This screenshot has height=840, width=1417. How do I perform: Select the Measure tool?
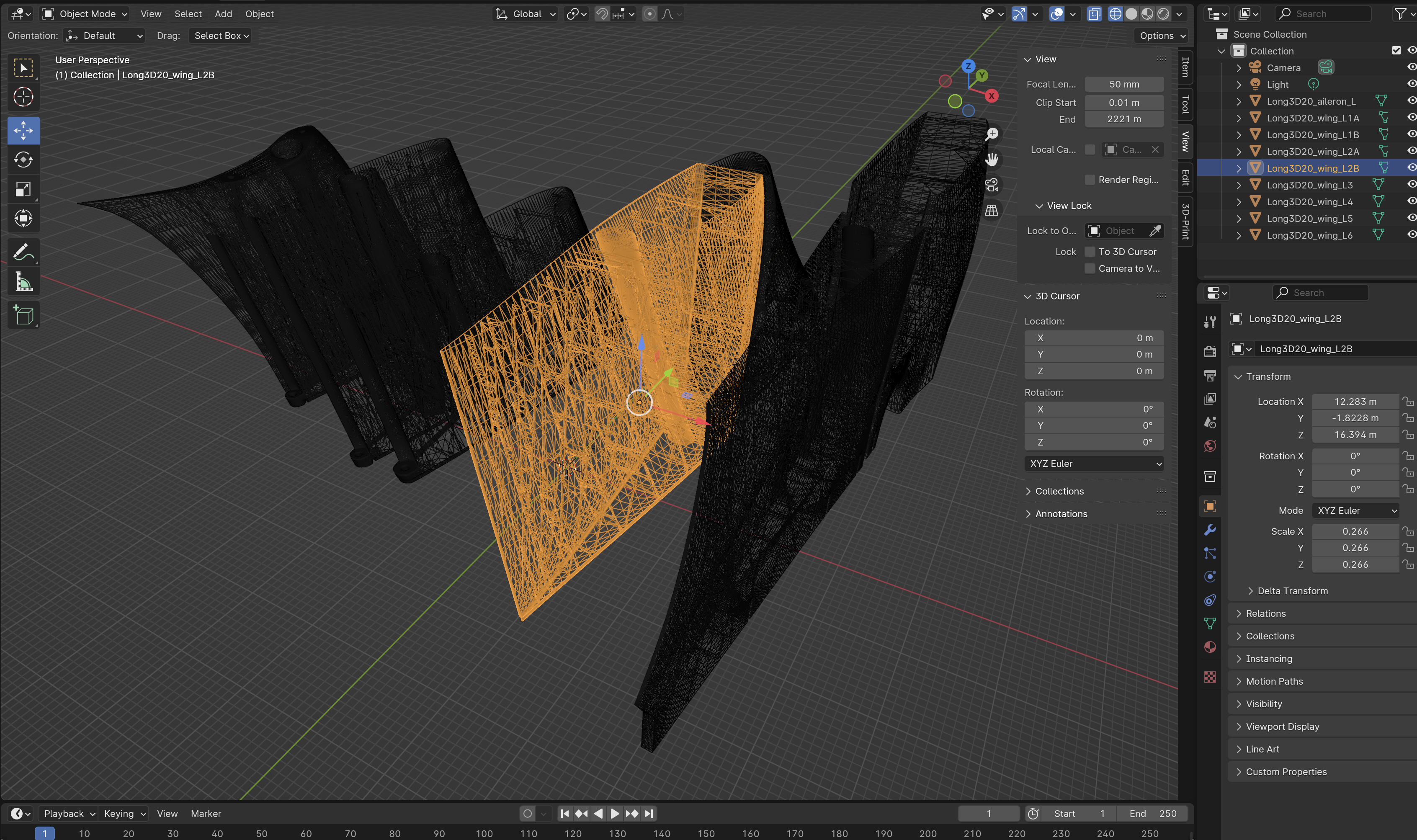[23, 281]
